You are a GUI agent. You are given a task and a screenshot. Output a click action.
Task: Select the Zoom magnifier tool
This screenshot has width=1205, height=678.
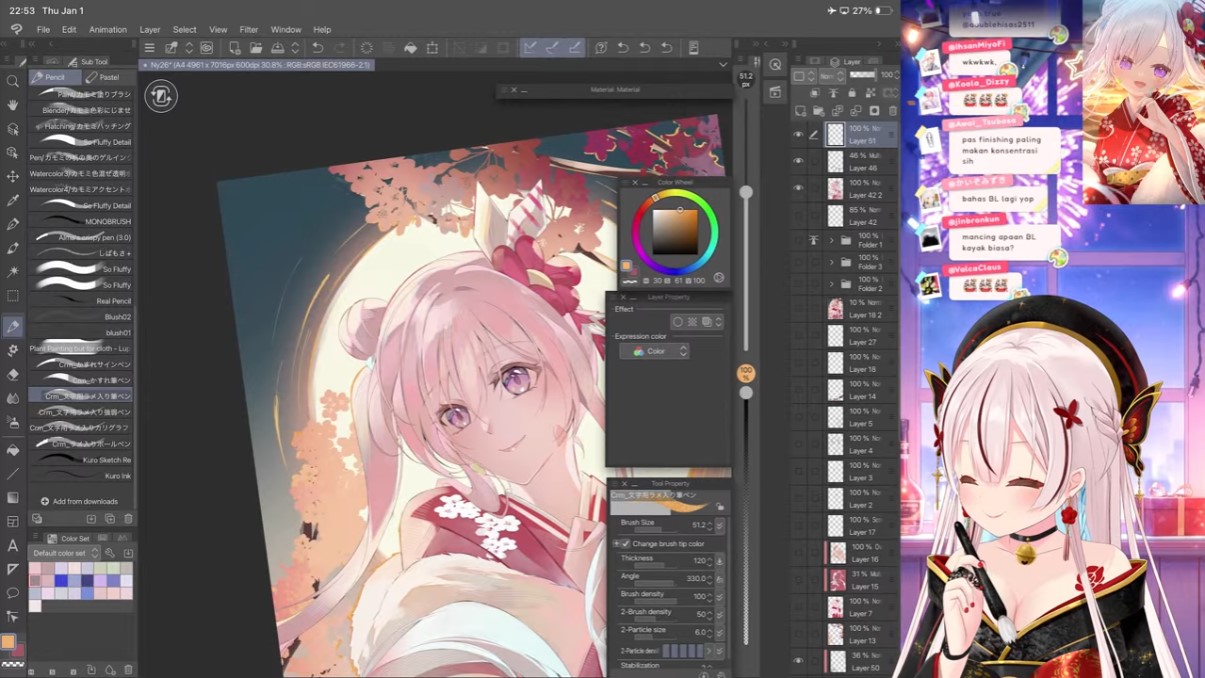tap(13, 81)
